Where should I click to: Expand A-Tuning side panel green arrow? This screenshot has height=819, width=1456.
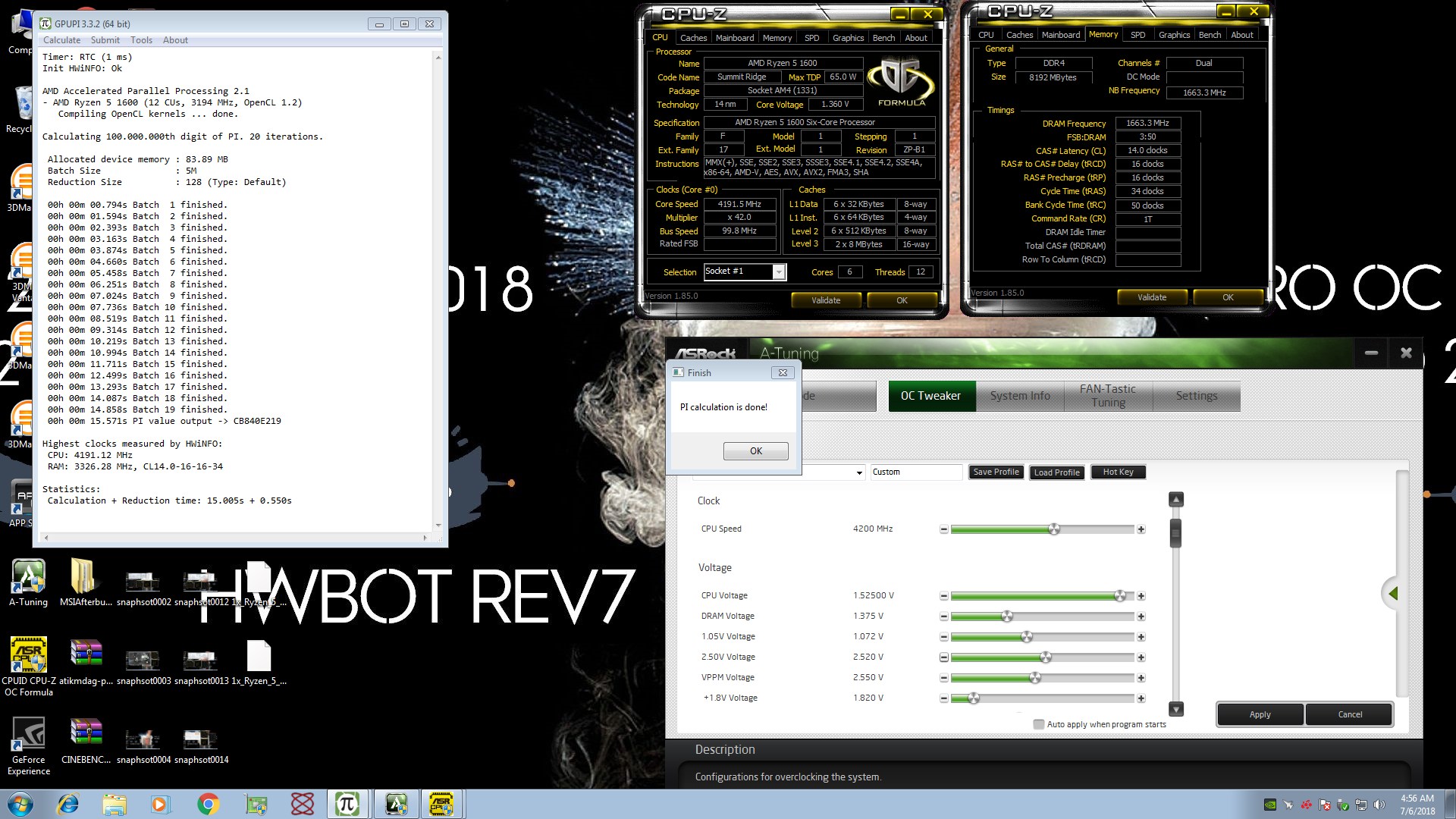(x=1393, y=593)
